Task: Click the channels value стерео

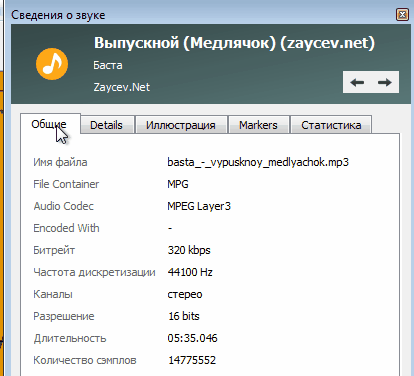Action: [185, 295]
